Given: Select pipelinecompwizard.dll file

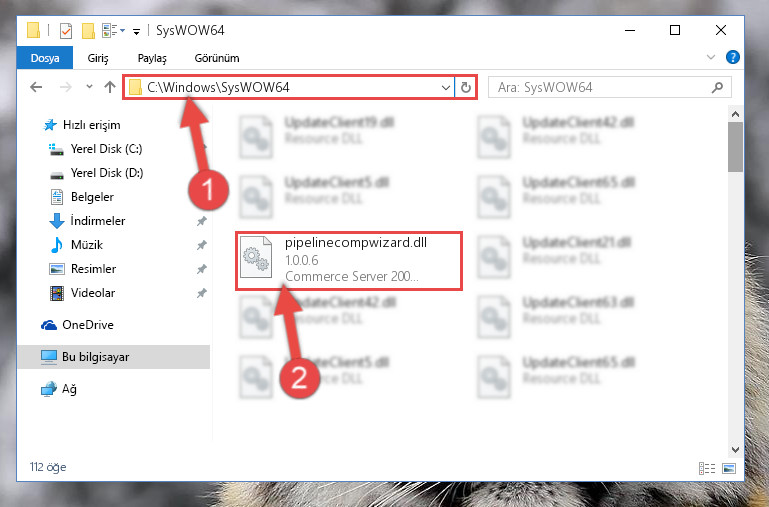Looking at the screenshot, I should pos(349,261).
